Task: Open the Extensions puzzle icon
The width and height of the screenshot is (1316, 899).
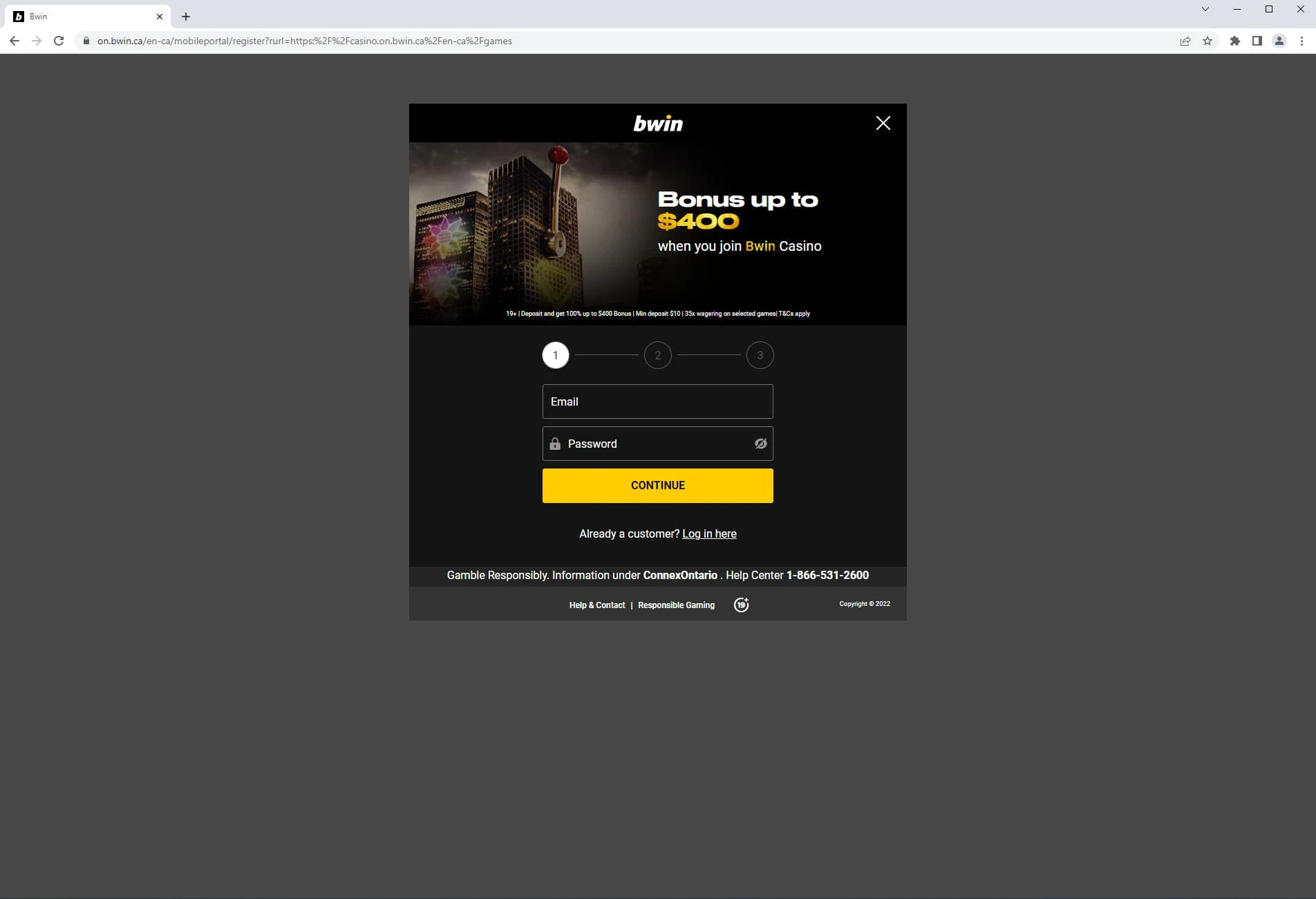Action: click(1235, 41)
